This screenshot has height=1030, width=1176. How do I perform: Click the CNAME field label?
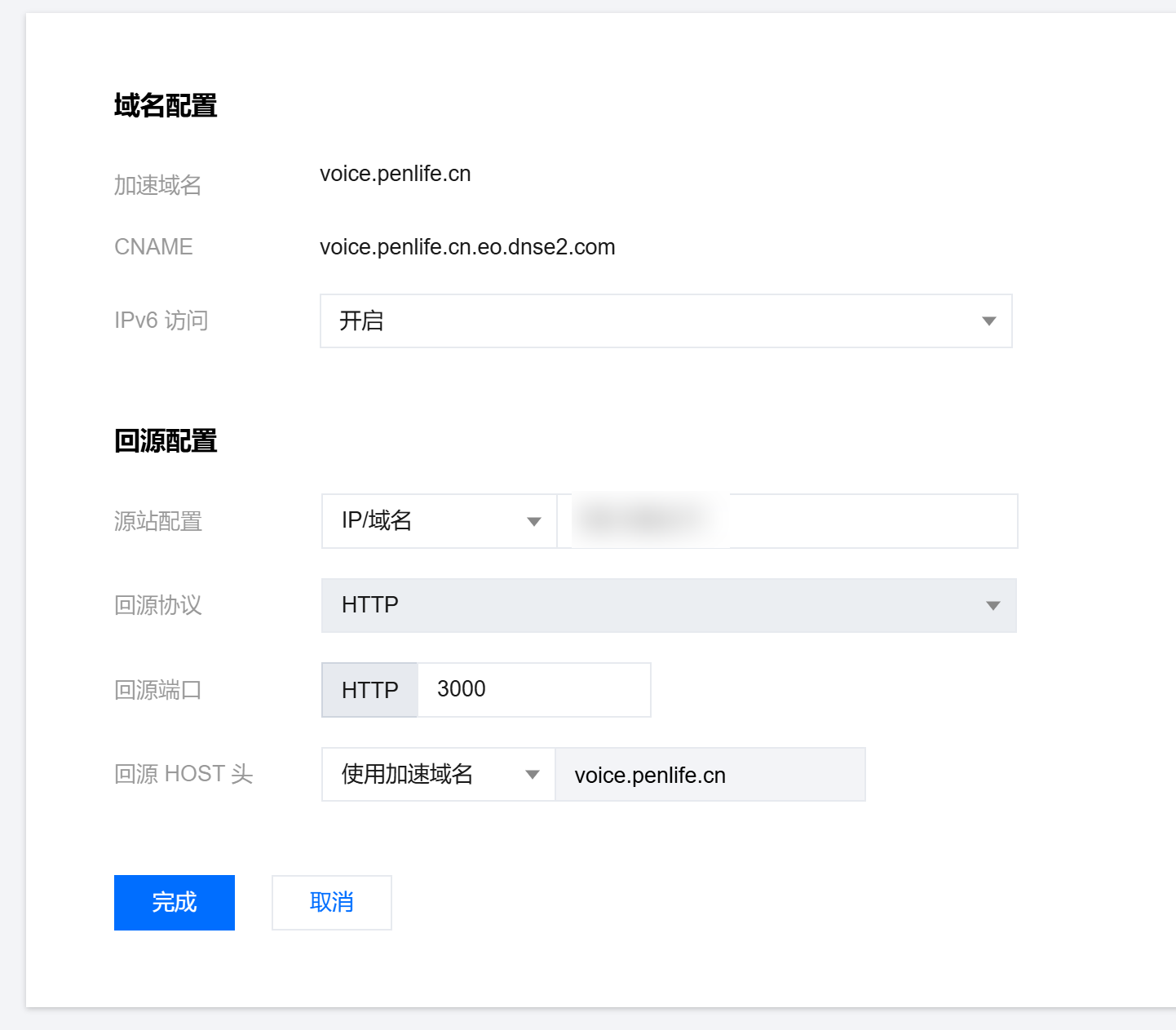coord(153,247)
